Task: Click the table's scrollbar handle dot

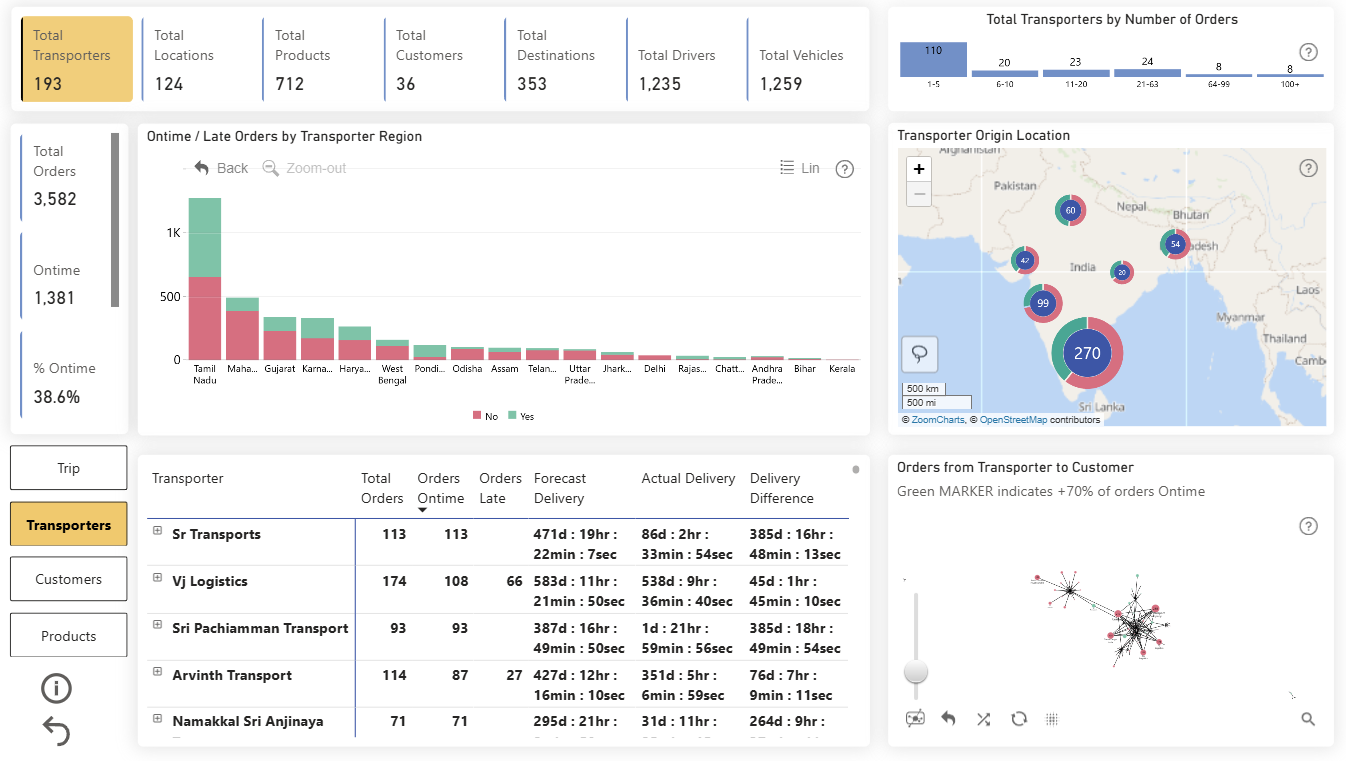Action: point(856,469)
